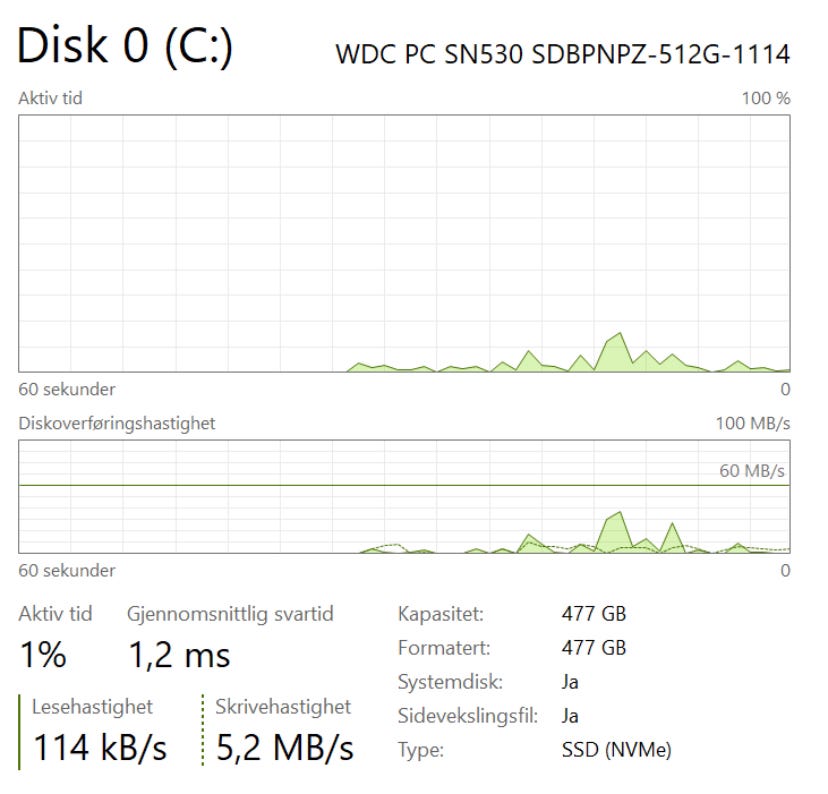Click the 1% active time value
Viewport: 828px width, 794px height.
pos(42,655)
